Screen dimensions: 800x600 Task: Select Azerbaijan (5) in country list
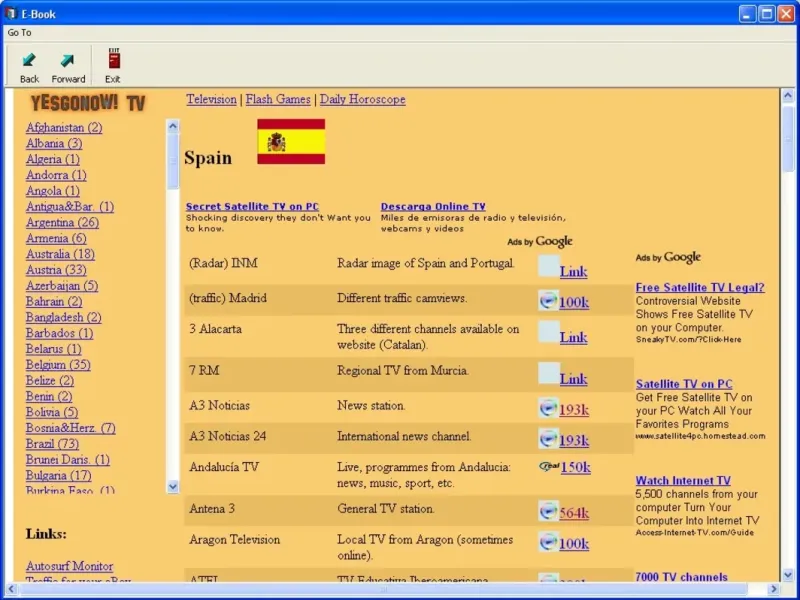(62, 286)
